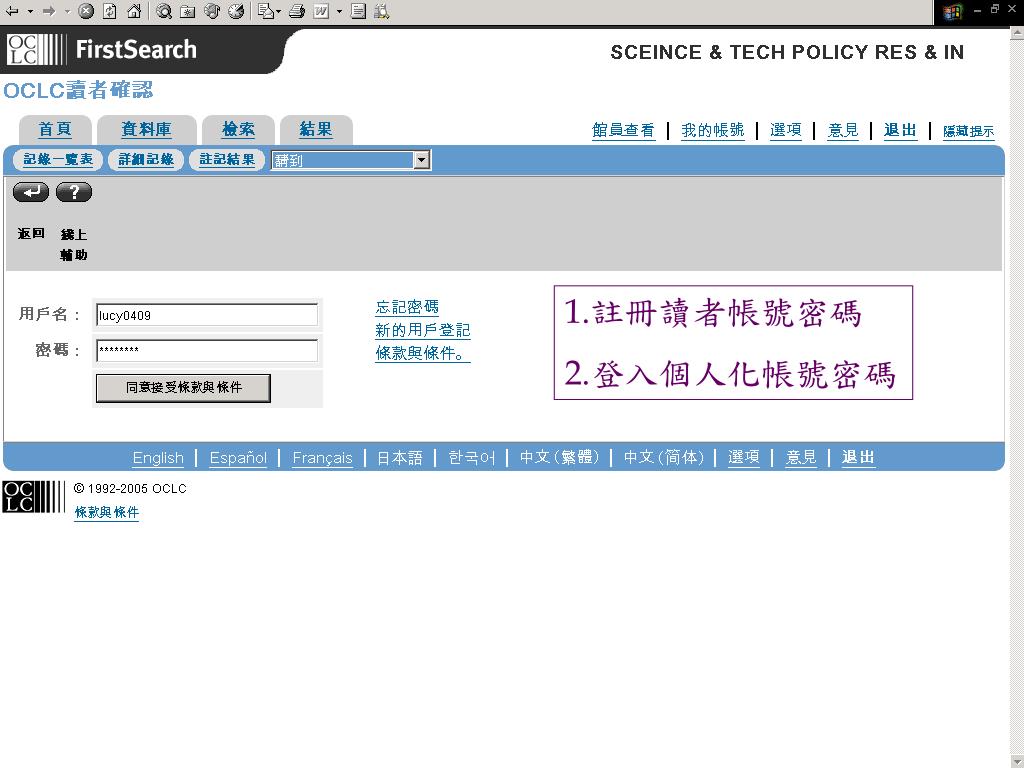Open the browser Search icon
Screen dimensions: 1024x768
[164, 11]
